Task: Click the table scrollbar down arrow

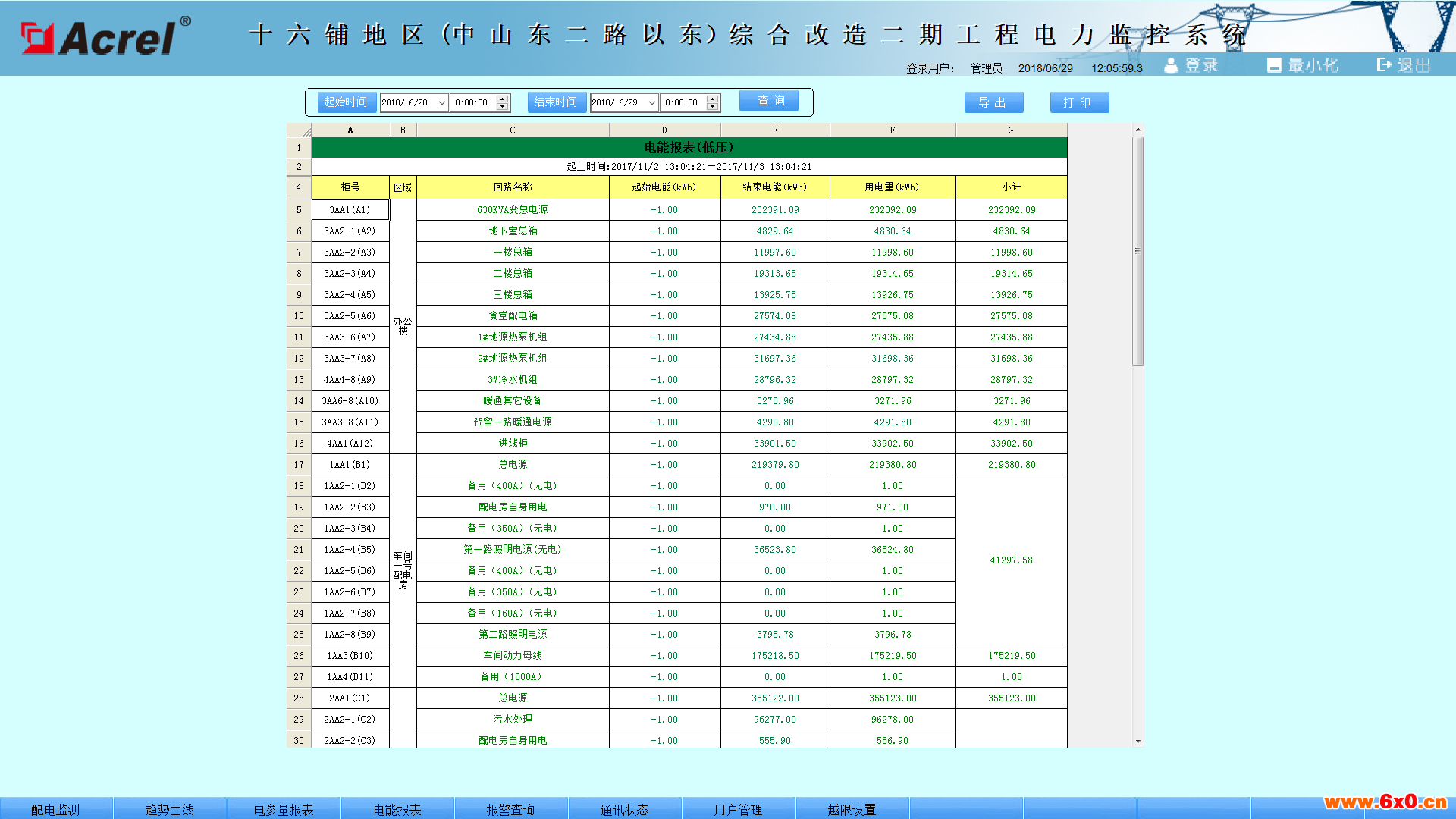Action: [1137, 741]
